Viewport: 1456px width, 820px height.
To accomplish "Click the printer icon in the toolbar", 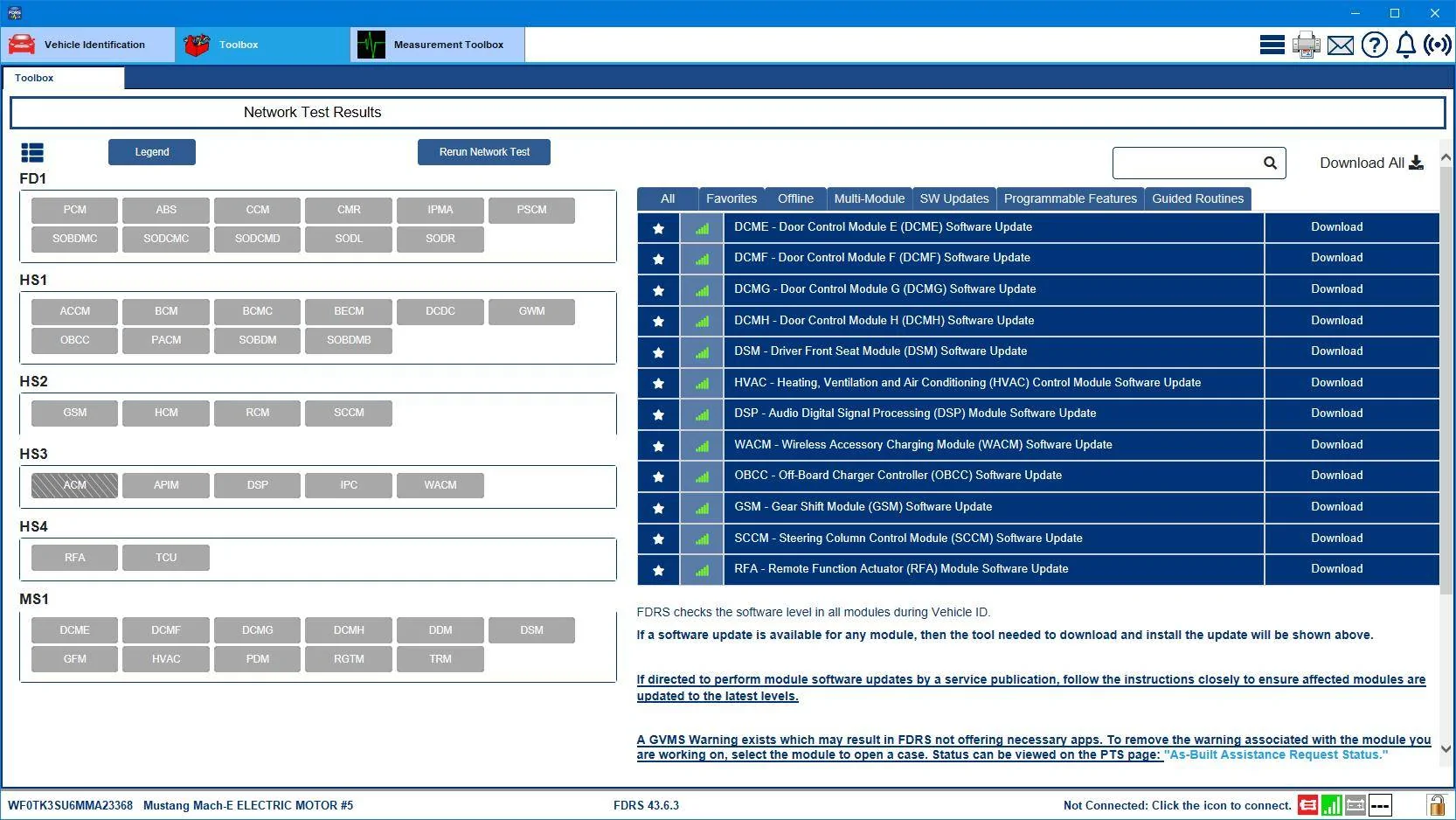I will (1307, 45).
